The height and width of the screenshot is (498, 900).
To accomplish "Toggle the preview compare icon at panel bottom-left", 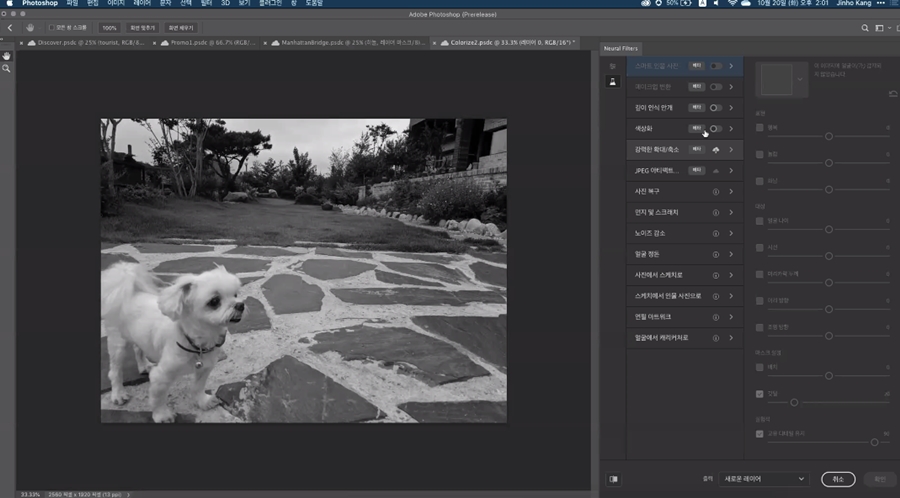I will click(x=613, y=479).
